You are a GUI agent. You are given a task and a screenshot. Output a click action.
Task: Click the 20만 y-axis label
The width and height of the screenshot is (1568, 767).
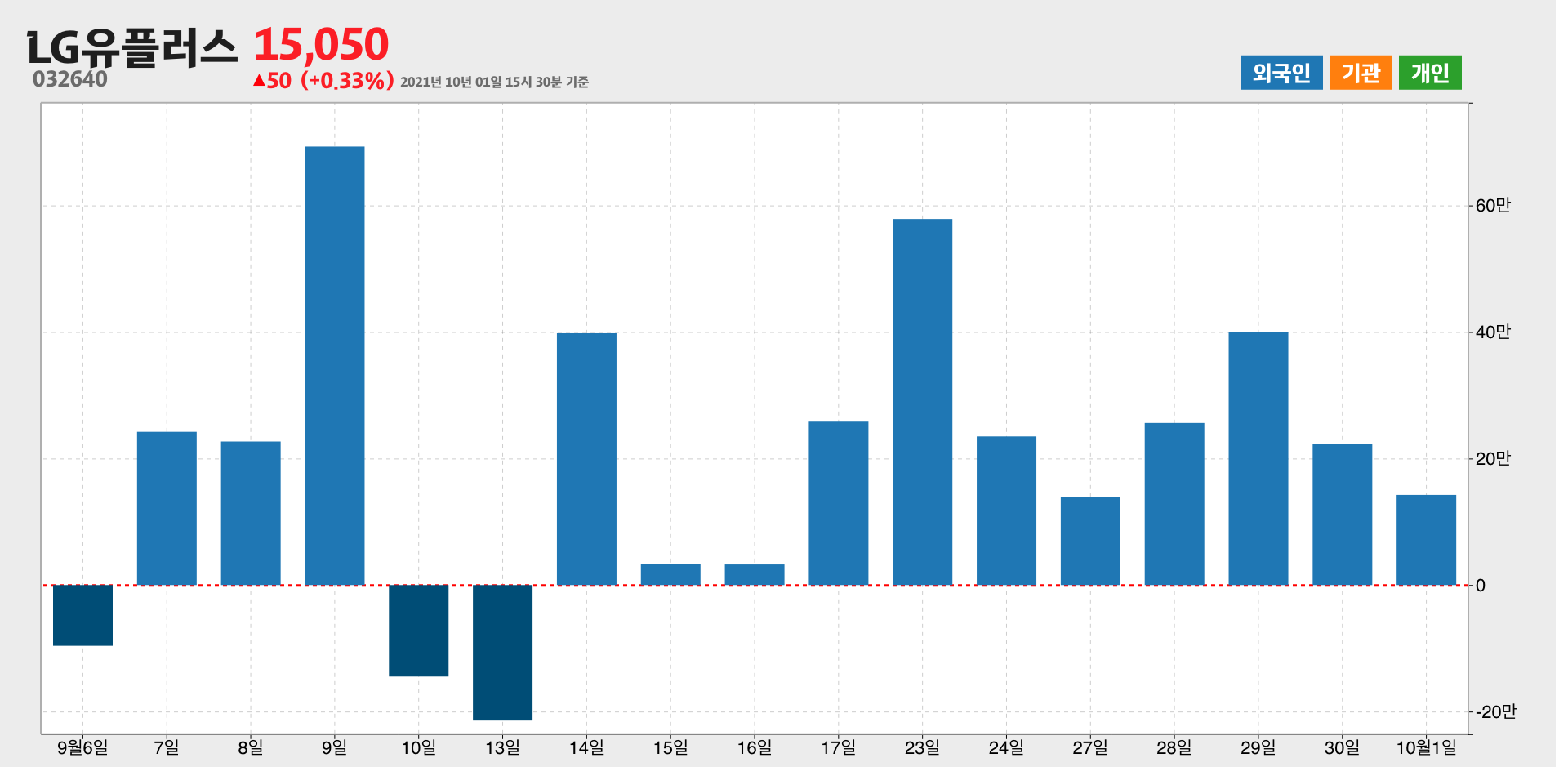1493,459
